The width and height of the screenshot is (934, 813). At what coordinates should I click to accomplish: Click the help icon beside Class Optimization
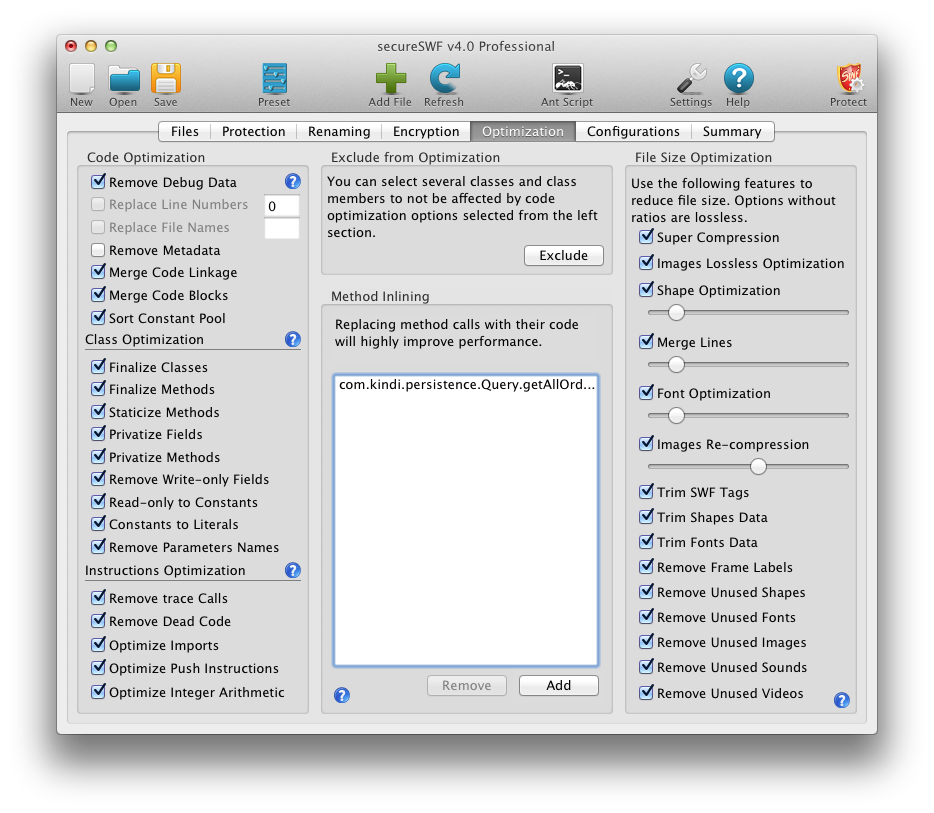pos(293,339)
